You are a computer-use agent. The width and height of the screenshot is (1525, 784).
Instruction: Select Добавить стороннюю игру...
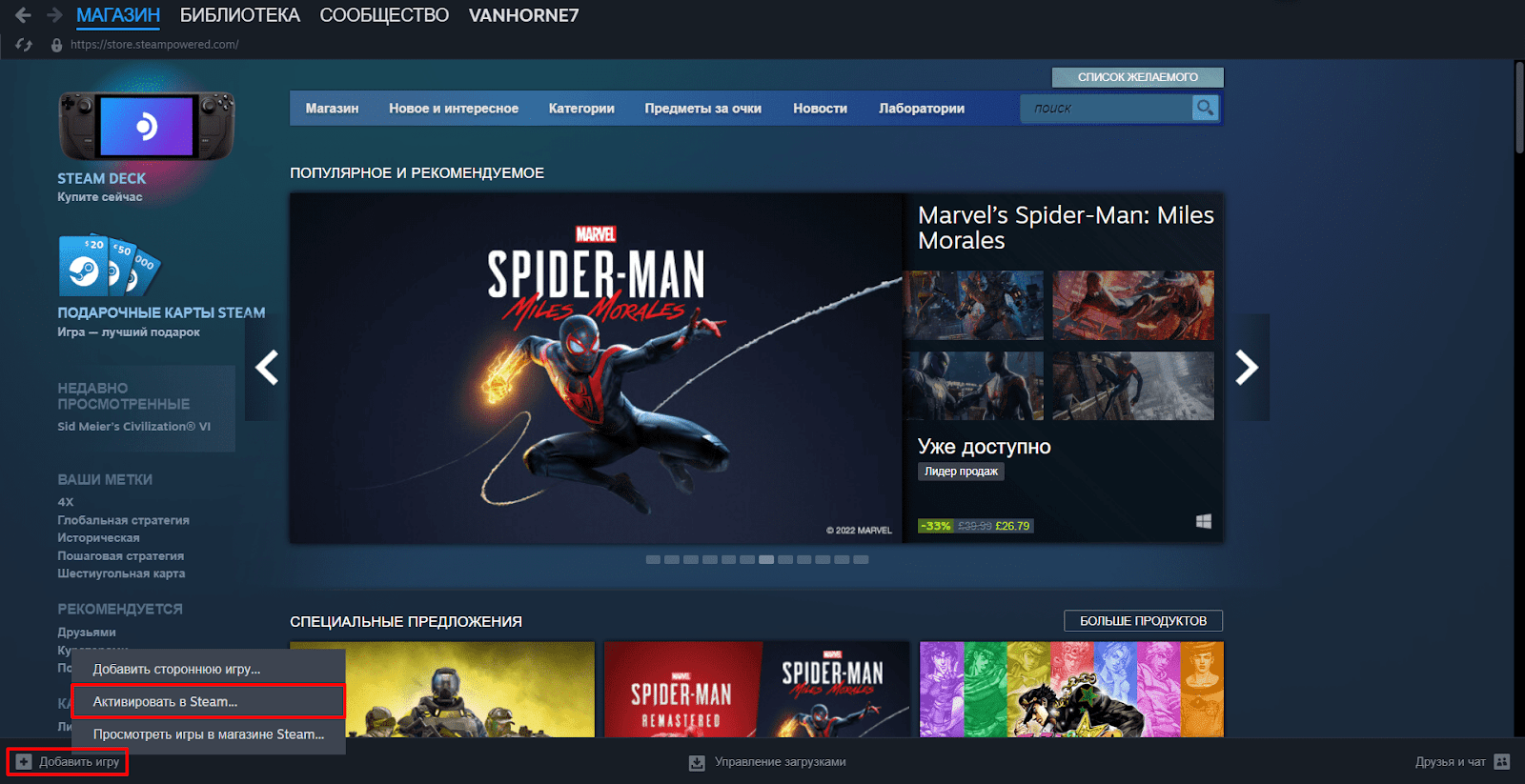[209, 669]
